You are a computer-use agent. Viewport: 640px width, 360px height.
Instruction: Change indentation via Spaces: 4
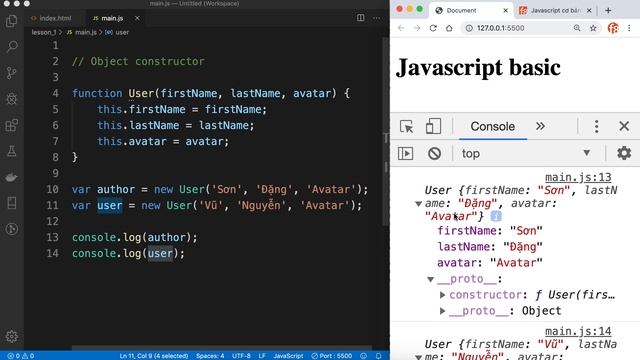(210, 356)
